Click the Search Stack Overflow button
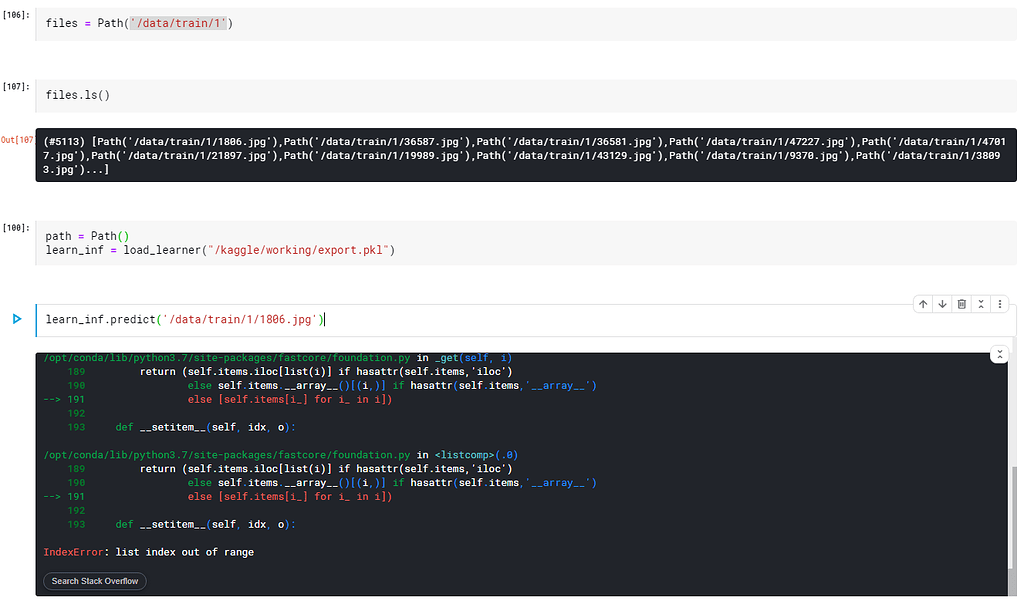This screenshot has width=1024, height=611. [93, 581]
